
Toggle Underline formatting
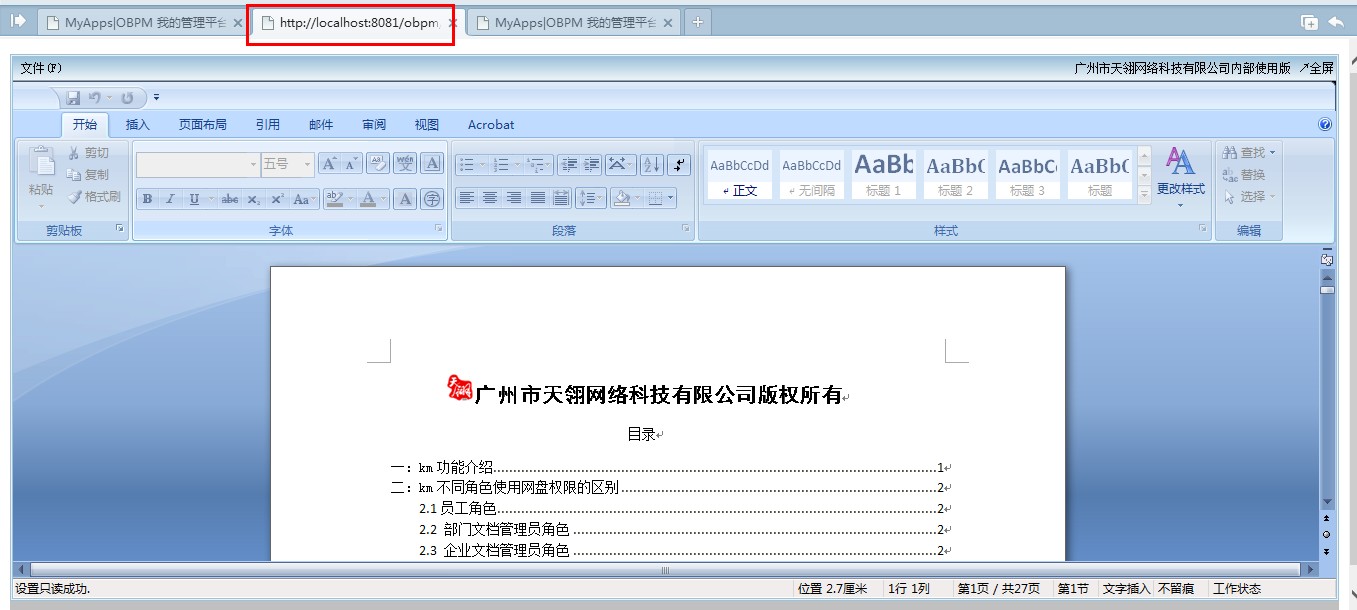click(x=193, y=199)
